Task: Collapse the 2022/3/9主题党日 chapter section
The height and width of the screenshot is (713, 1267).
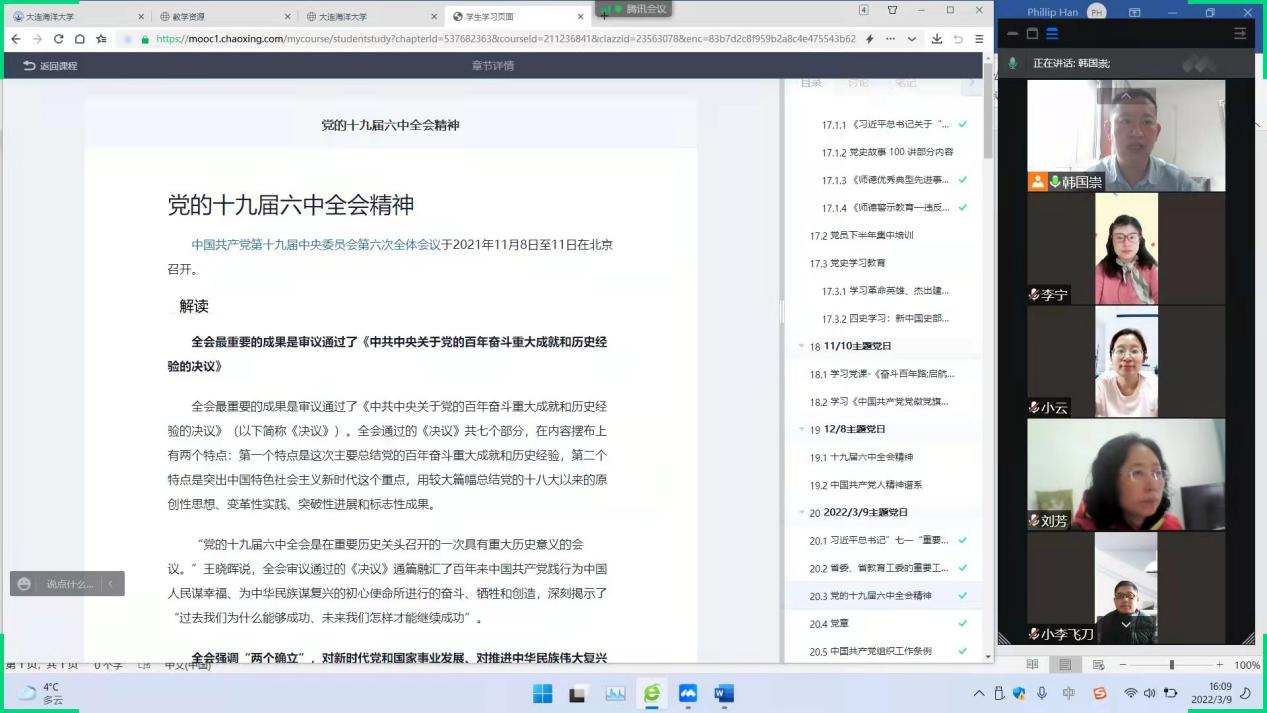Action: tap(802, 513)
